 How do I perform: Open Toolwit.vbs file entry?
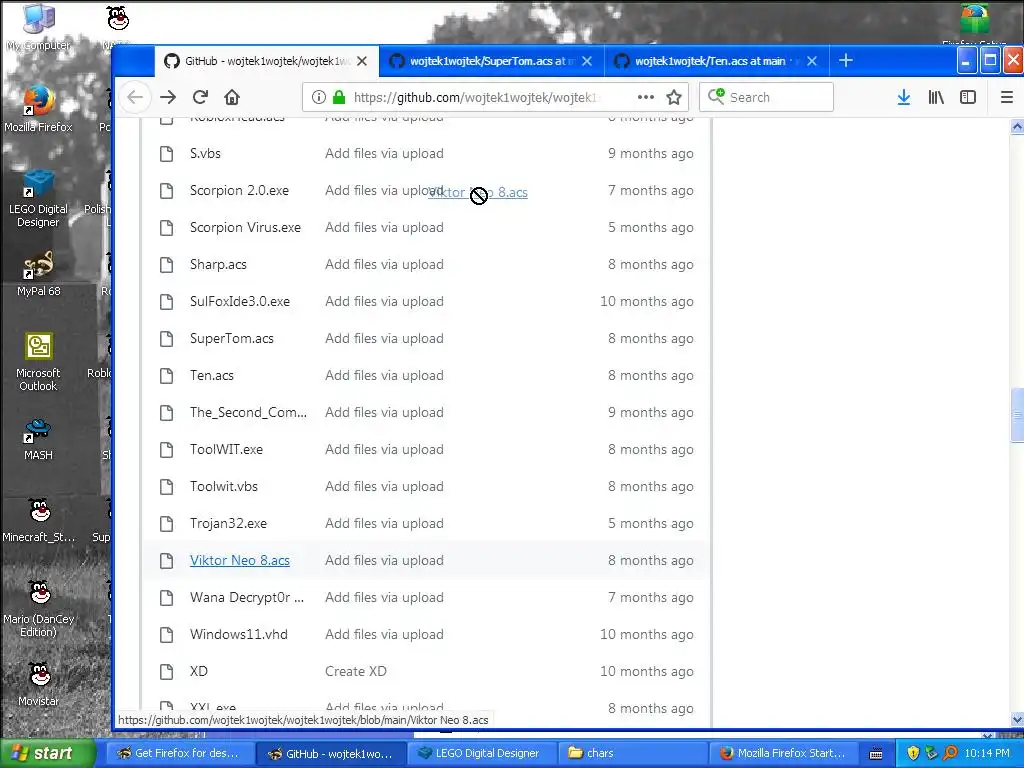(224, 487)
